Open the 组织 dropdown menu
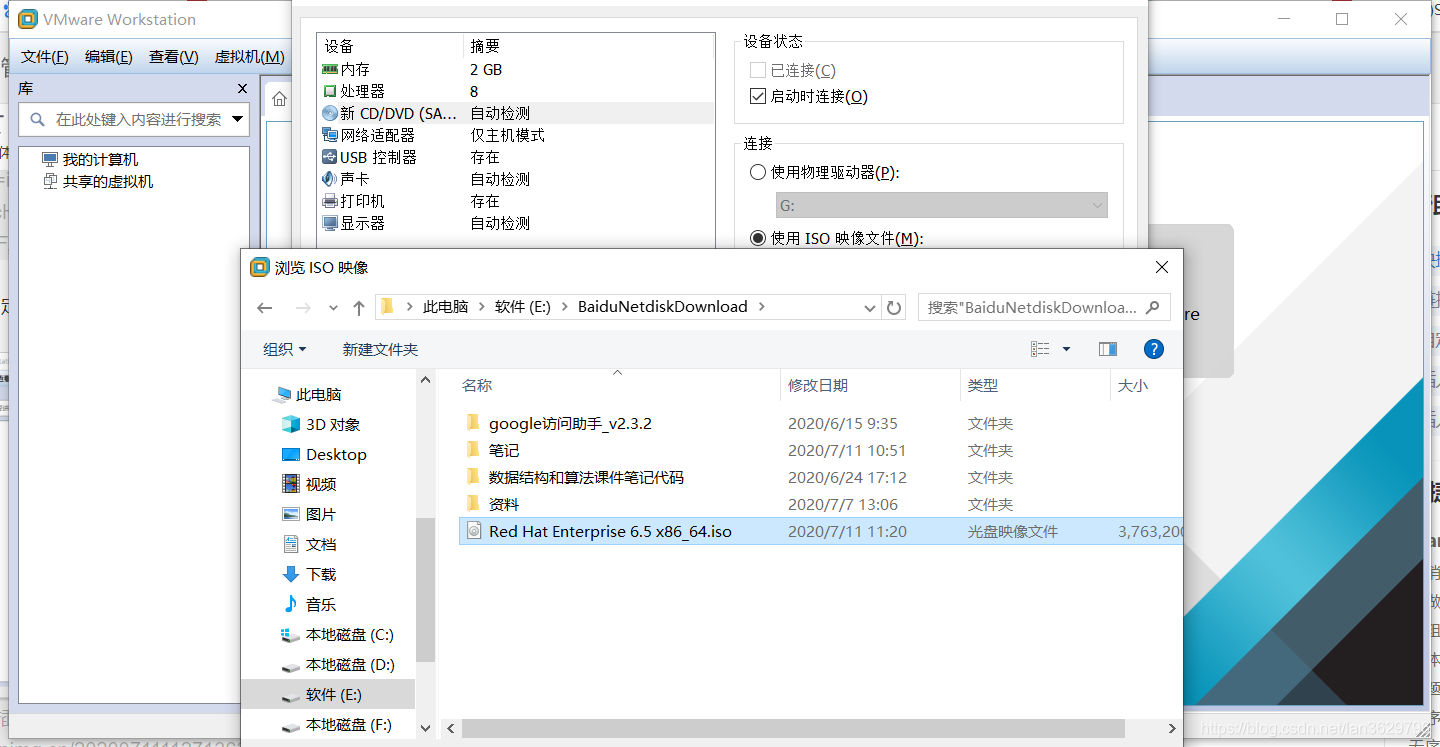Image resolution: width=1440 pixels, height=747 pixels. [284, 349]
